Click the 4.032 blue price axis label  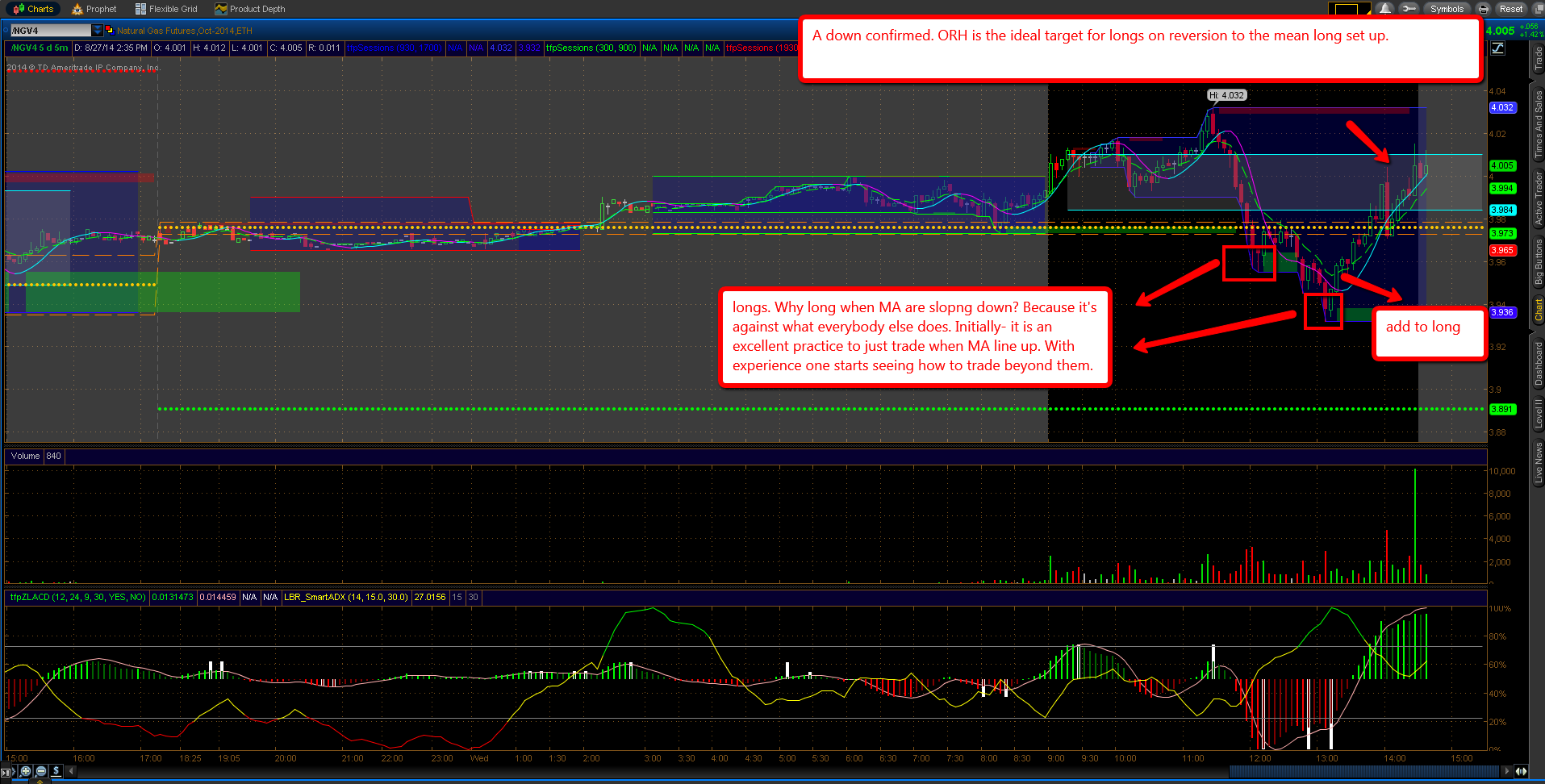tap(1502, 107)
